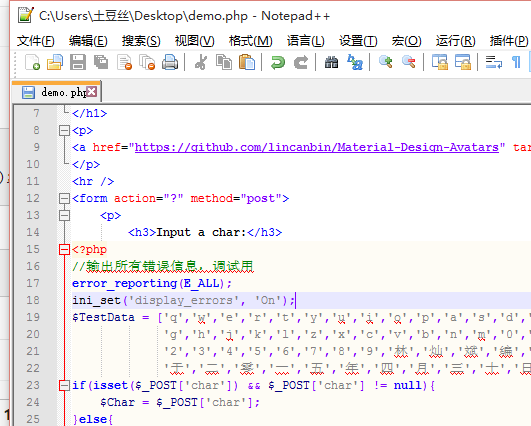This screenshot has width=531, height=426.
Task: Save all files with the stacked floppy icon
Action: [101, 62]
